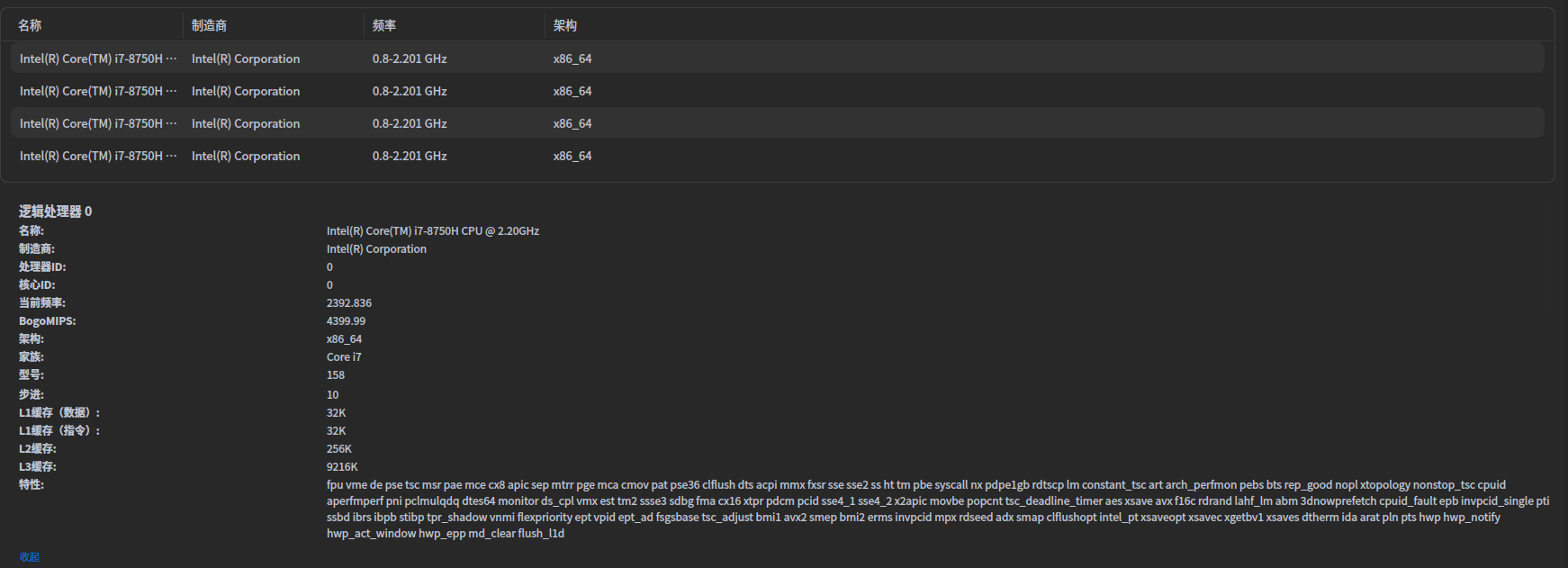This screenshot has height=568, width=1568.
Task: Click the BogoMIPS value 4399.99
Action: 346,321
